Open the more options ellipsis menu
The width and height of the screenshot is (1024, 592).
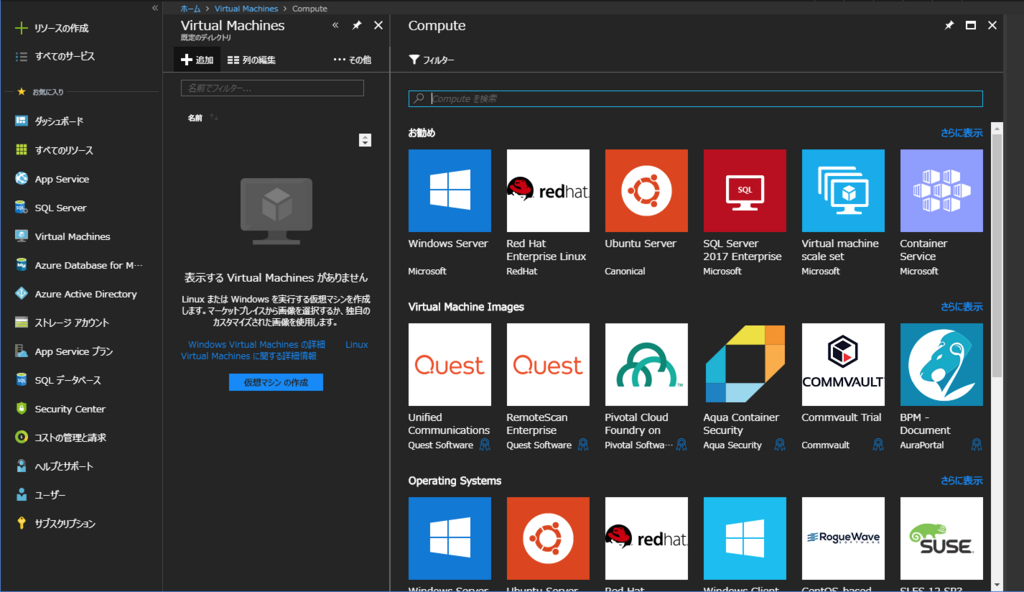click(x=352, y=59)
